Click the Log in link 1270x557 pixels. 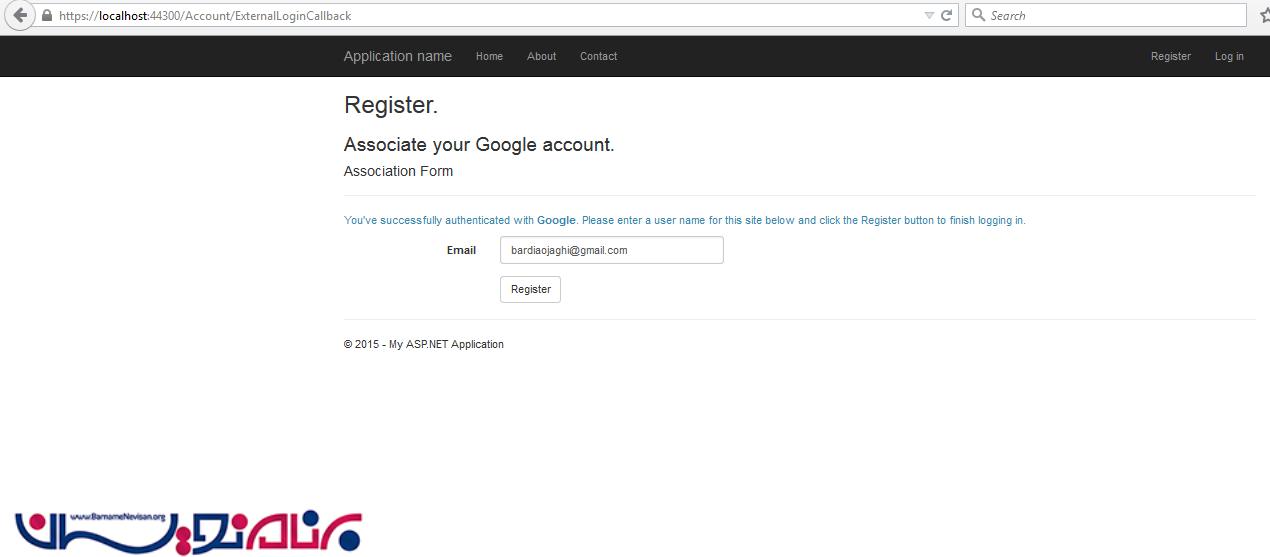pyautogui.click(x=1229, y=57)
